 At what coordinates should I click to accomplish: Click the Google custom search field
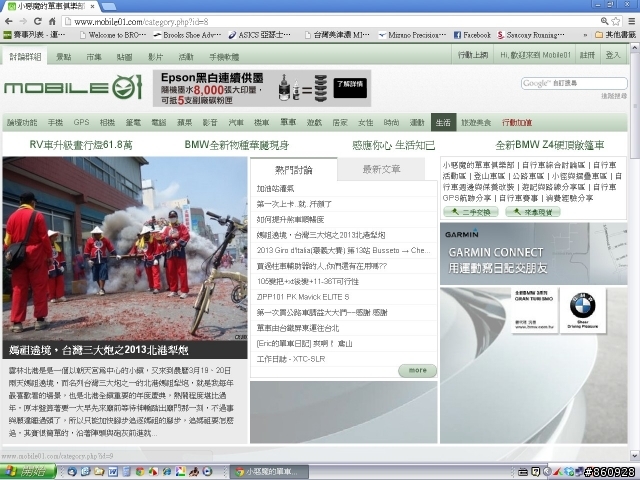[574, 83]
